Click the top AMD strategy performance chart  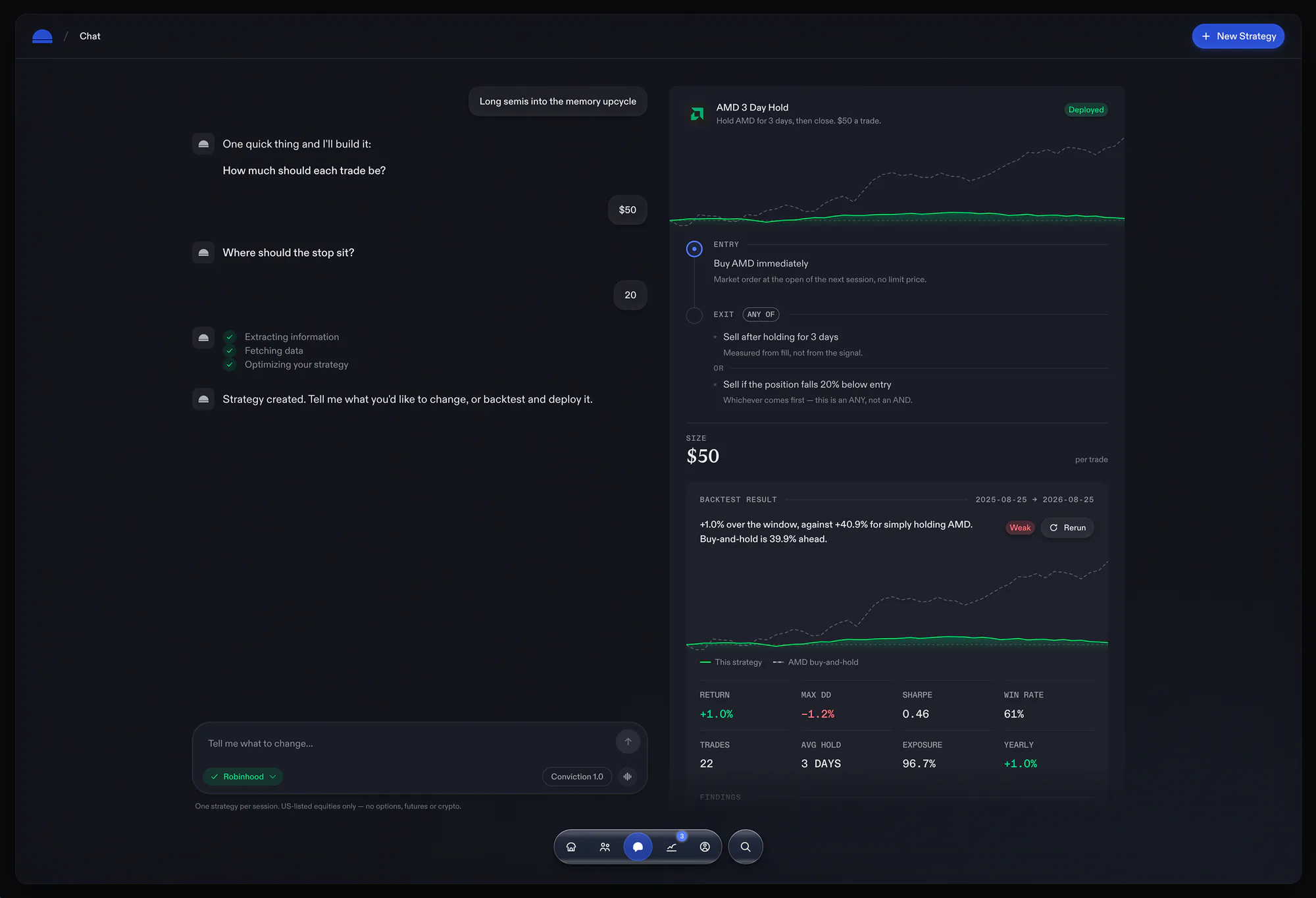[897, 181]
